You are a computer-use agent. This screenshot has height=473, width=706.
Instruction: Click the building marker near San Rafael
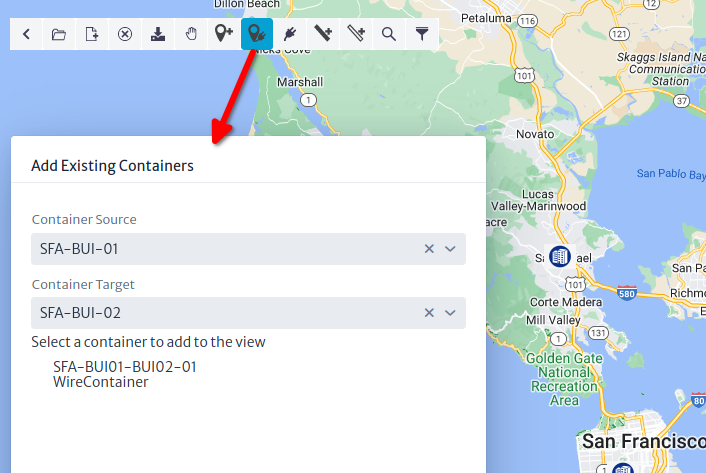coord(560,257)
